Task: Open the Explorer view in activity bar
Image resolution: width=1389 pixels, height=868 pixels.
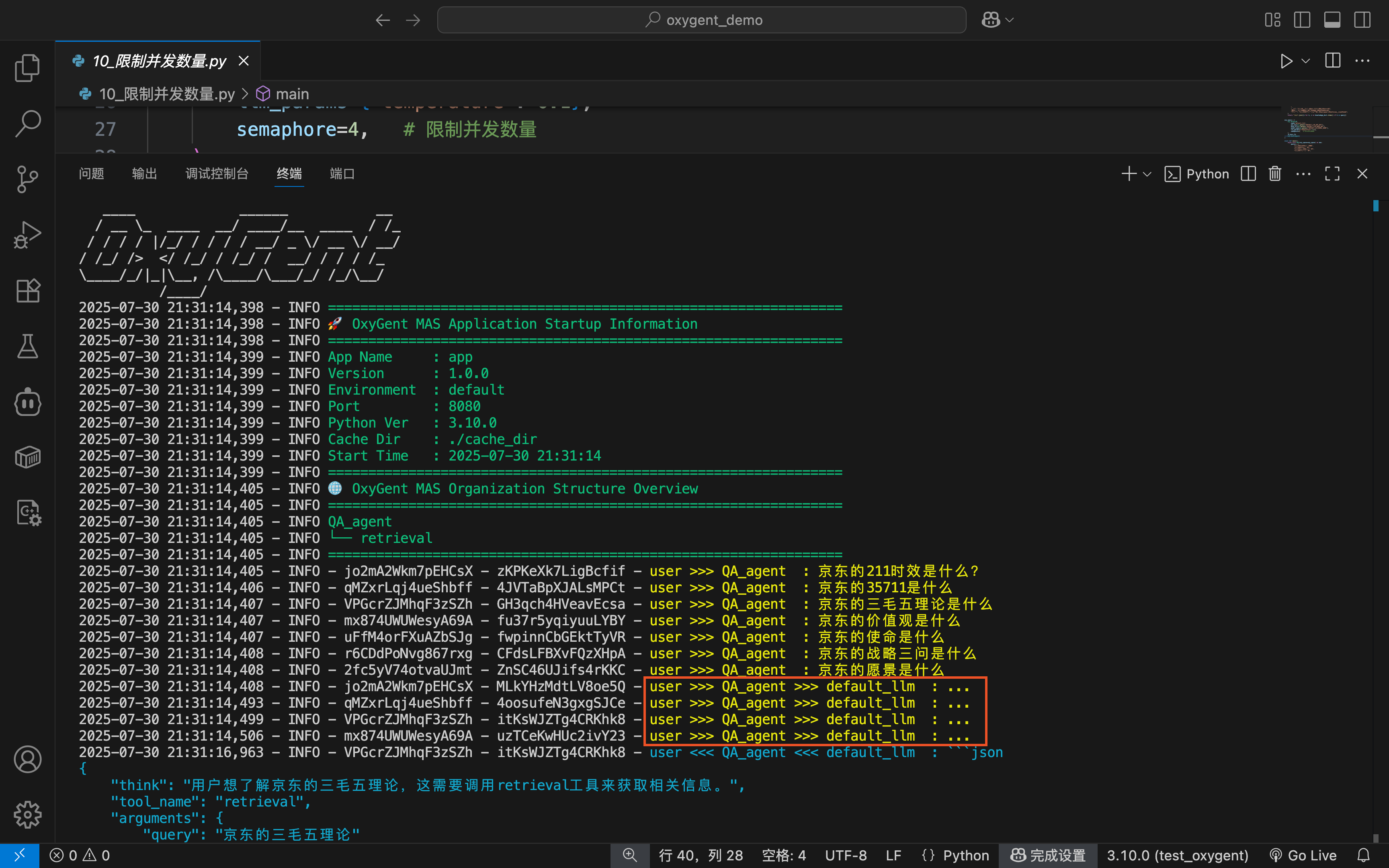Action: tap(27, 68)
